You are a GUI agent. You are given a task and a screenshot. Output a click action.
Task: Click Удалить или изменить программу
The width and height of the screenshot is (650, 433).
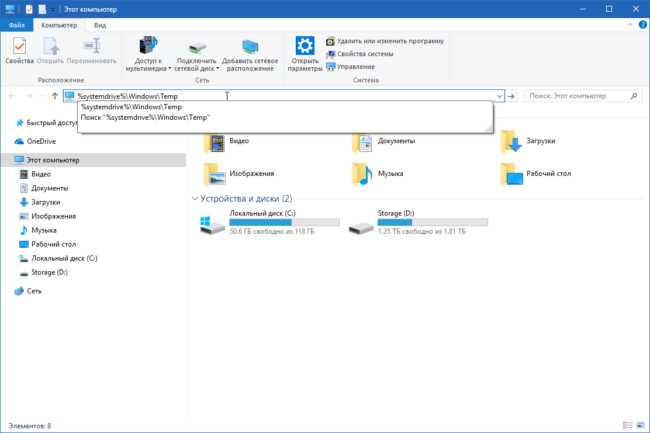click(x=385, y=41)
